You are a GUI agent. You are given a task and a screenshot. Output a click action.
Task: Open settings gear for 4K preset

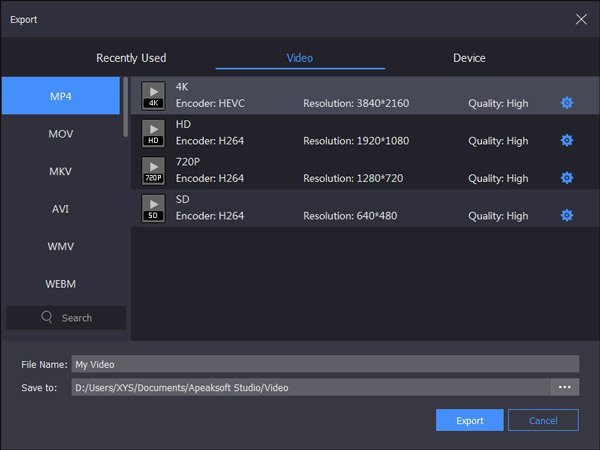[567, 103]
